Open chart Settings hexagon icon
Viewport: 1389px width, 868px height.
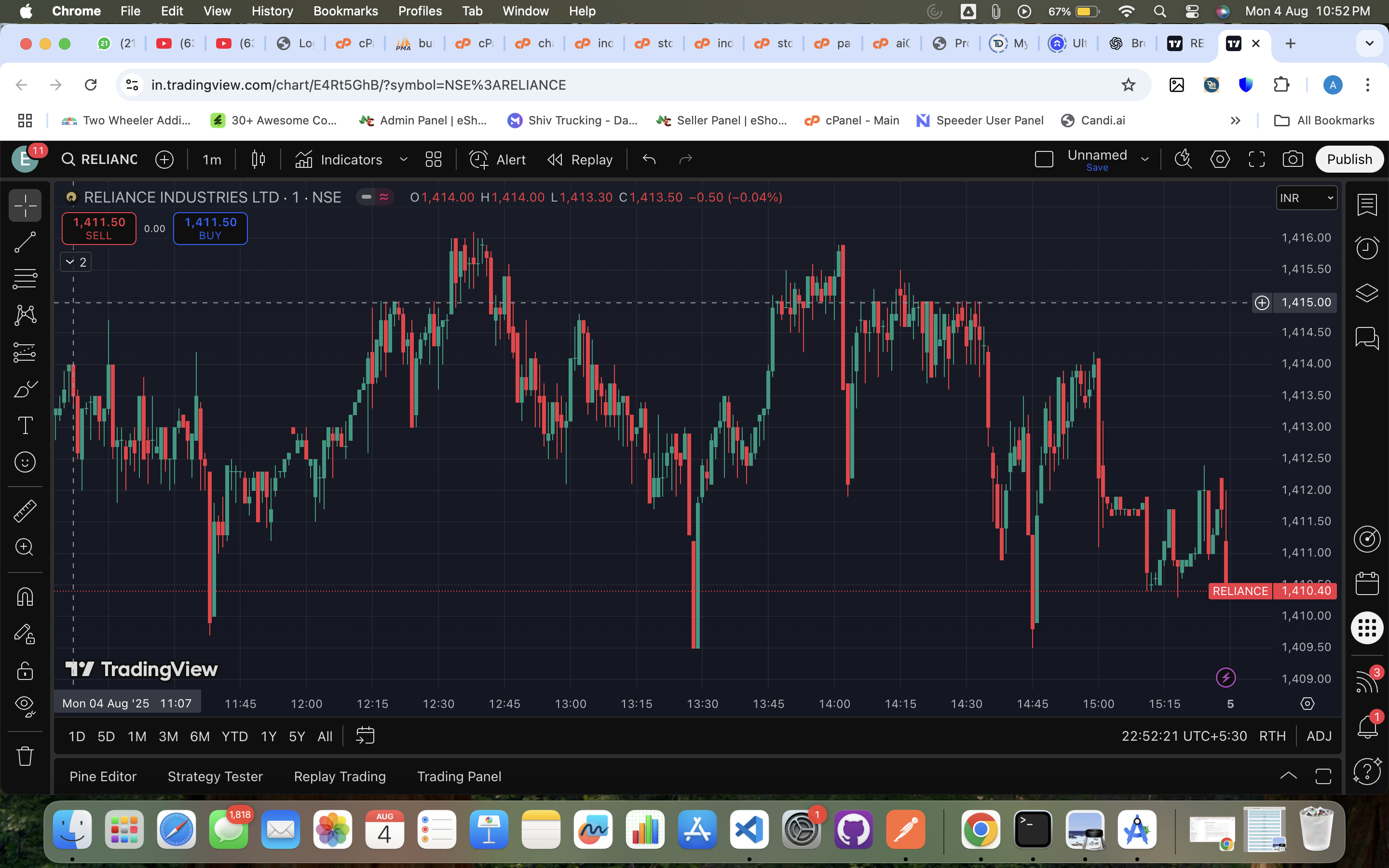pos(1220,159)
